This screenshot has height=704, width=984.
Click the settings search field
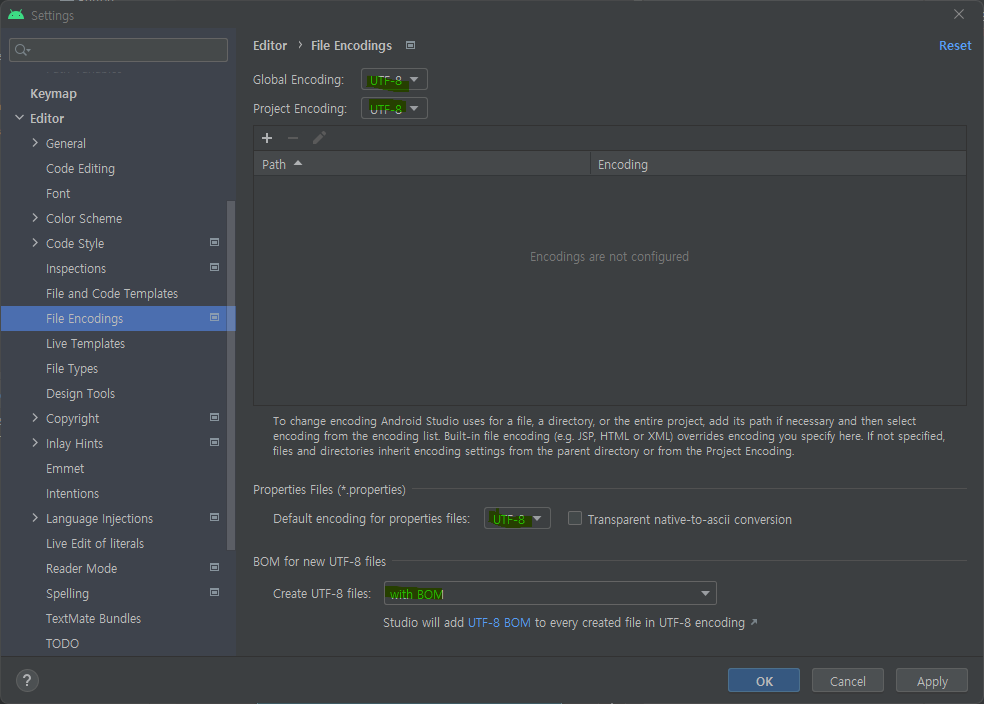[x=119, y=50]
